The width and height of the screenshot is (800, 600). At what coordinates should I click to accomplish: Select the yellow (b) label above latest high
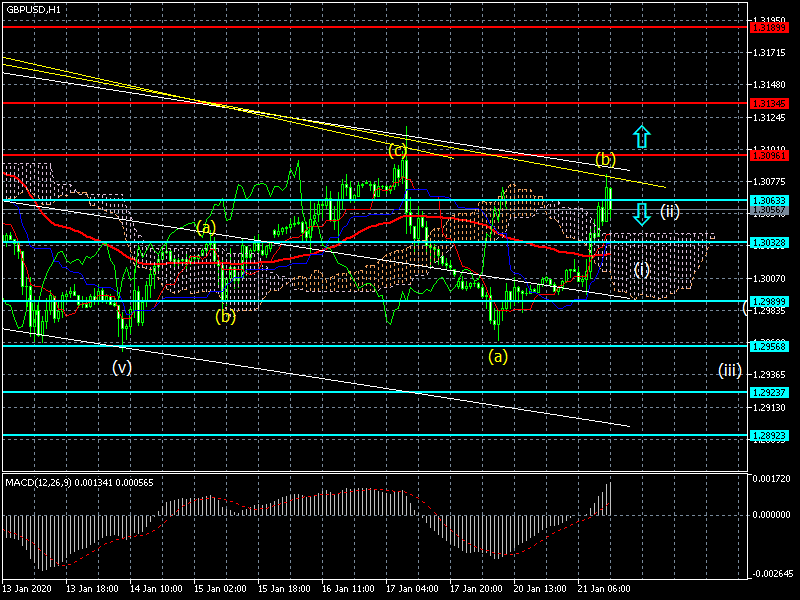(x=605, y=159)
